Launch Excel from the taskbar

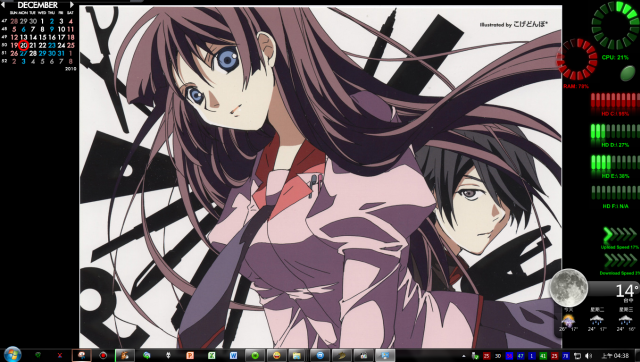(x=211, y=355)
